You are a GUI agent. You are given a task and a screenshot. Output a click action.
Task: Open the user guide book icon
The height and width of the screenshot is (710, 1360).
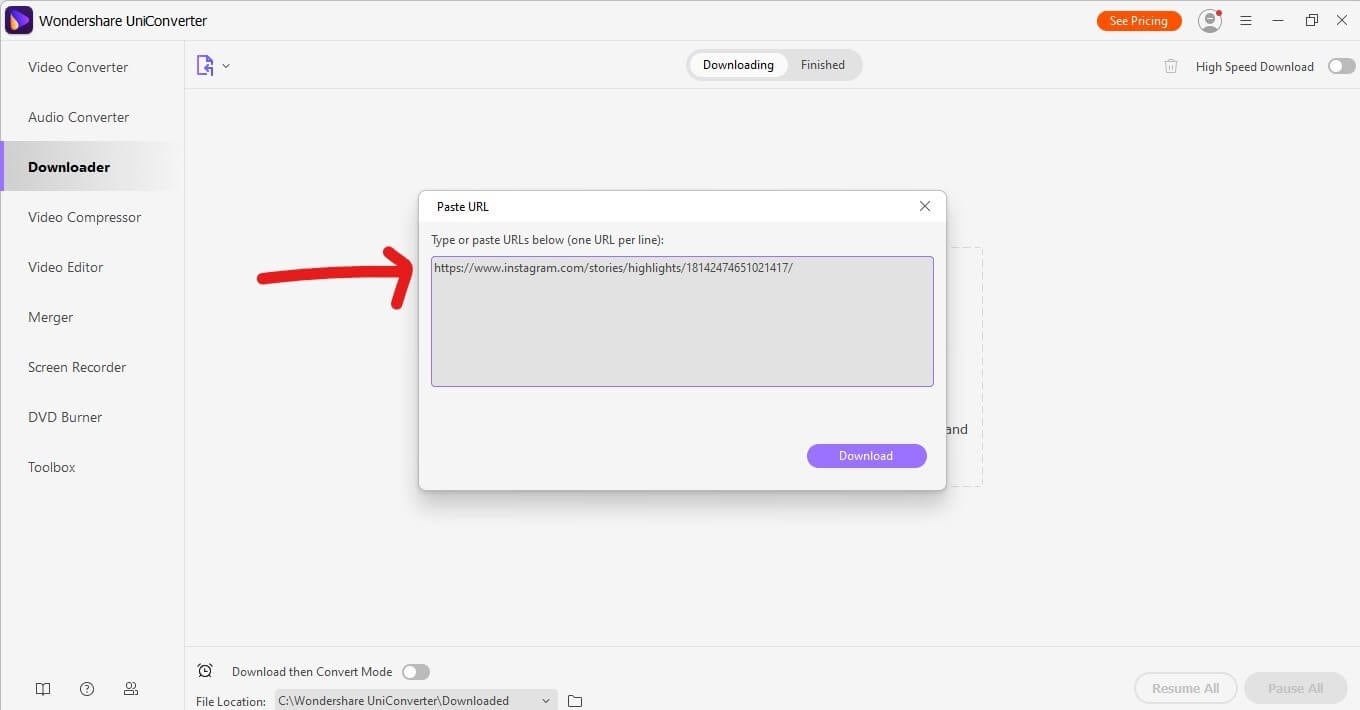(43, 689)
